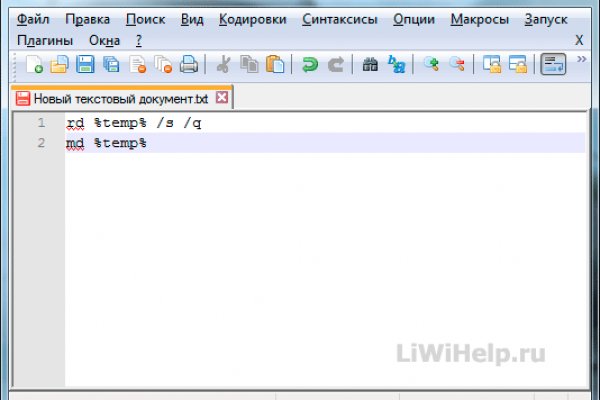
Task: Click the New file toolbar icon
Action: point(35,65)
